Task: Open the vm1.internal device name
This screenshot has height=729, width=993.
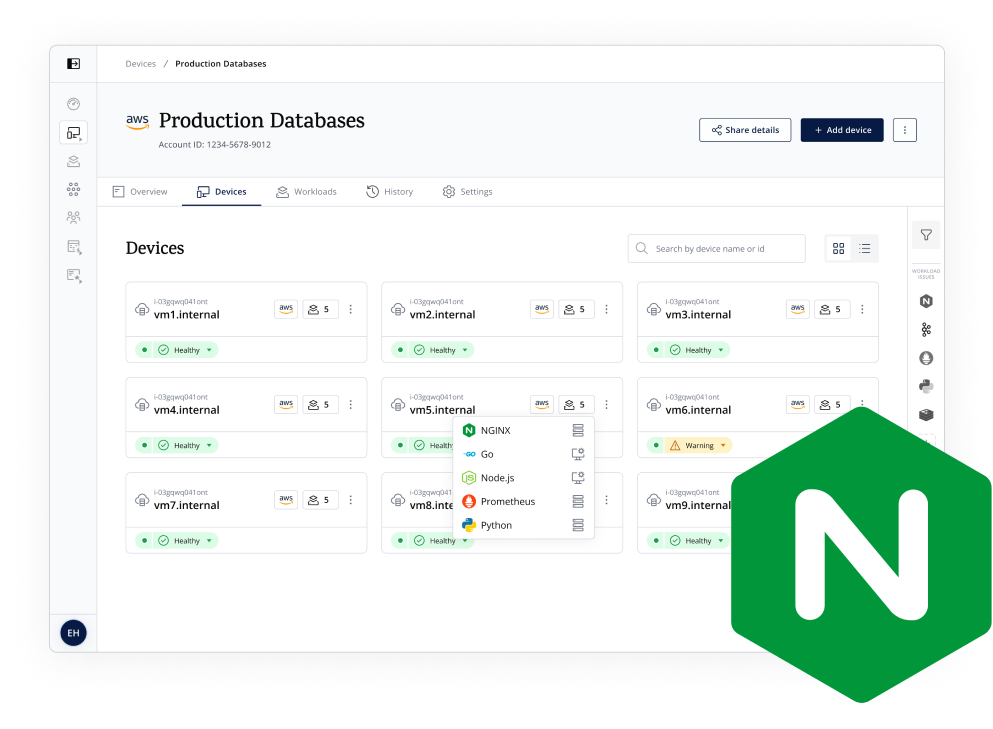Action: coord(187,315)
